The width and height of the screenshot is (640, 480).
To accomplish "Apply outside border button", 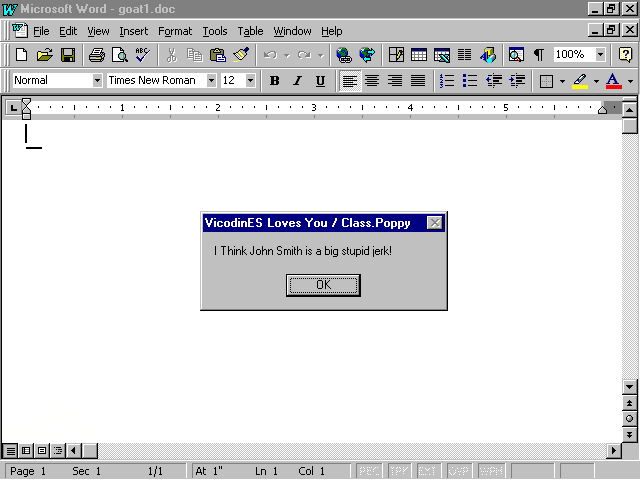I will (546, 81).
